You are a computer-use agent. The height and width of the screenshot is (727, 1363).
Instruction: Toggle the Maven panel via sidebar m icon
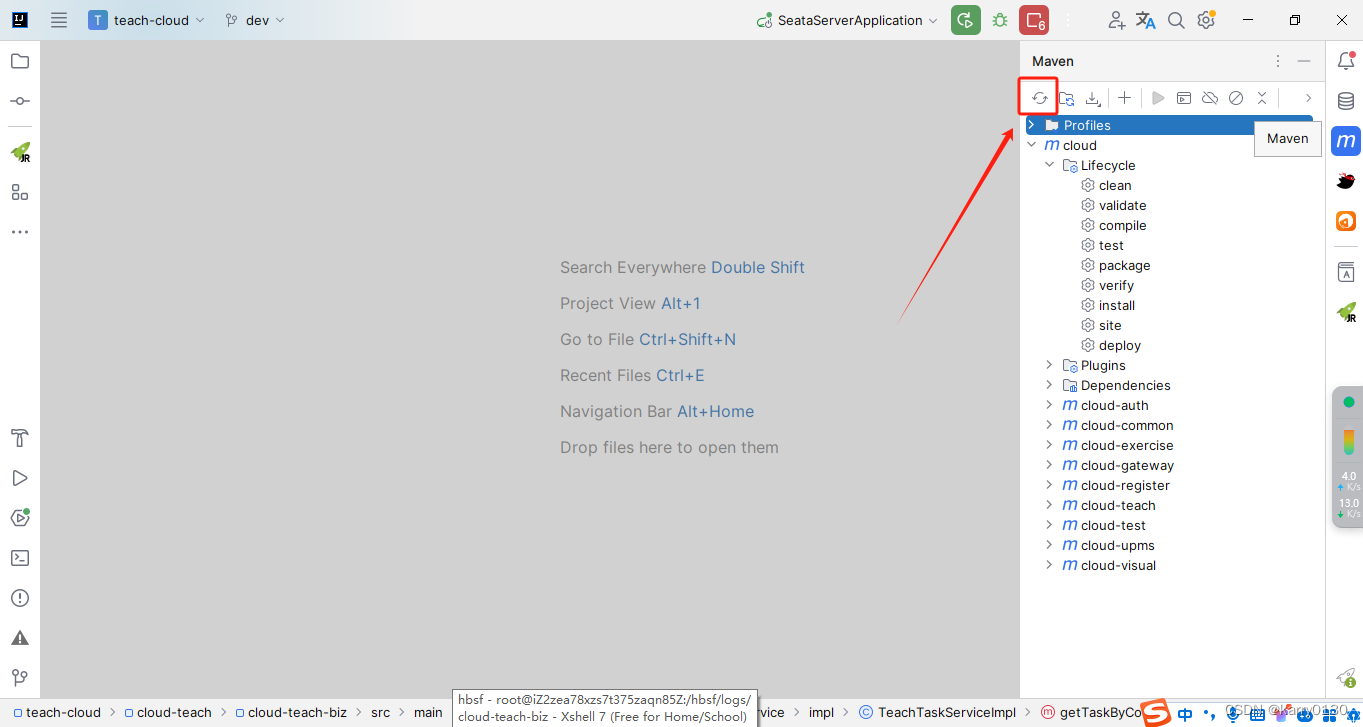[x=1345, y=141]
